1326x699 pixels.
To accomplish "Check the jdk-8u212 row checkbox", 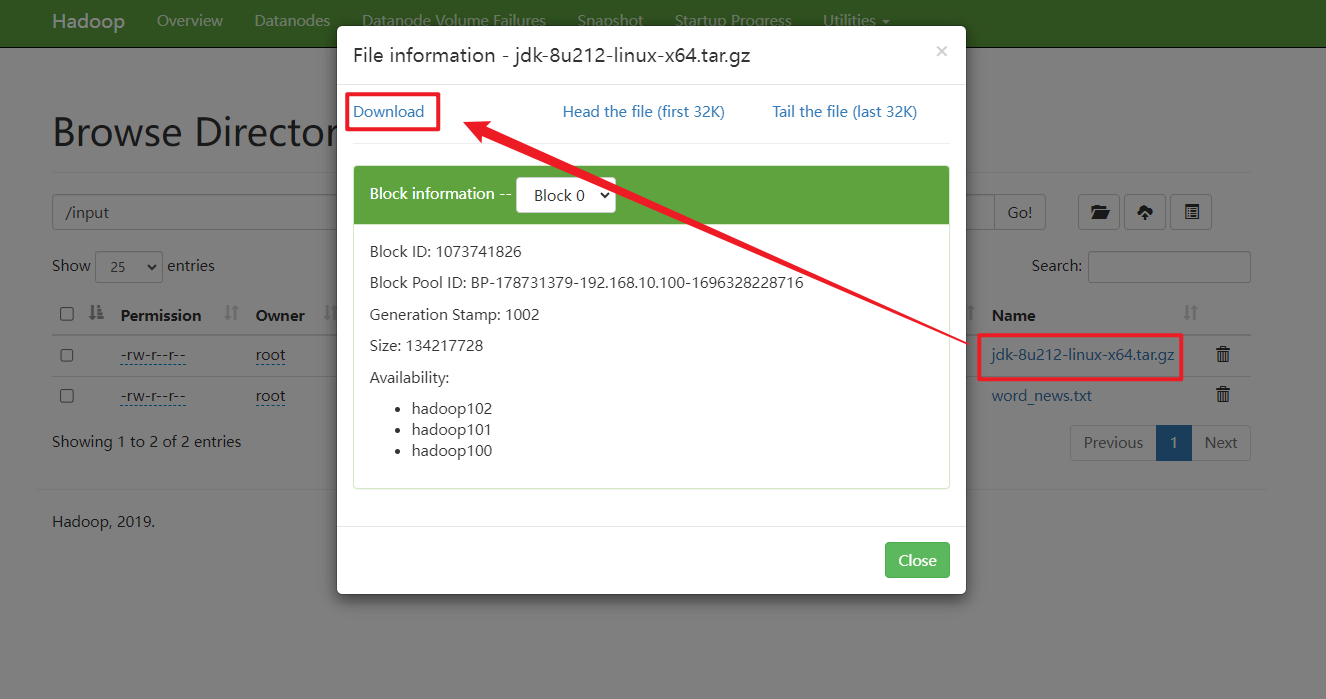I will click(67, 355).
